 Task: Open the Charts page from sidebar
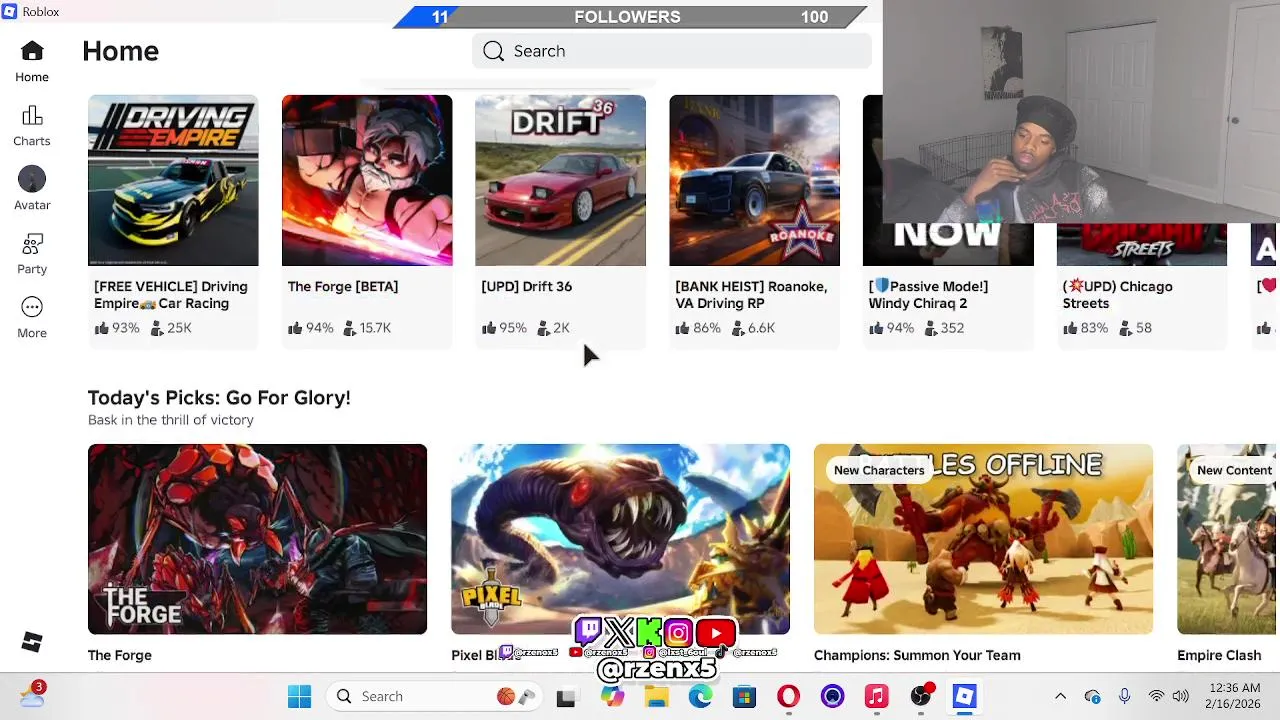[32, 126]
